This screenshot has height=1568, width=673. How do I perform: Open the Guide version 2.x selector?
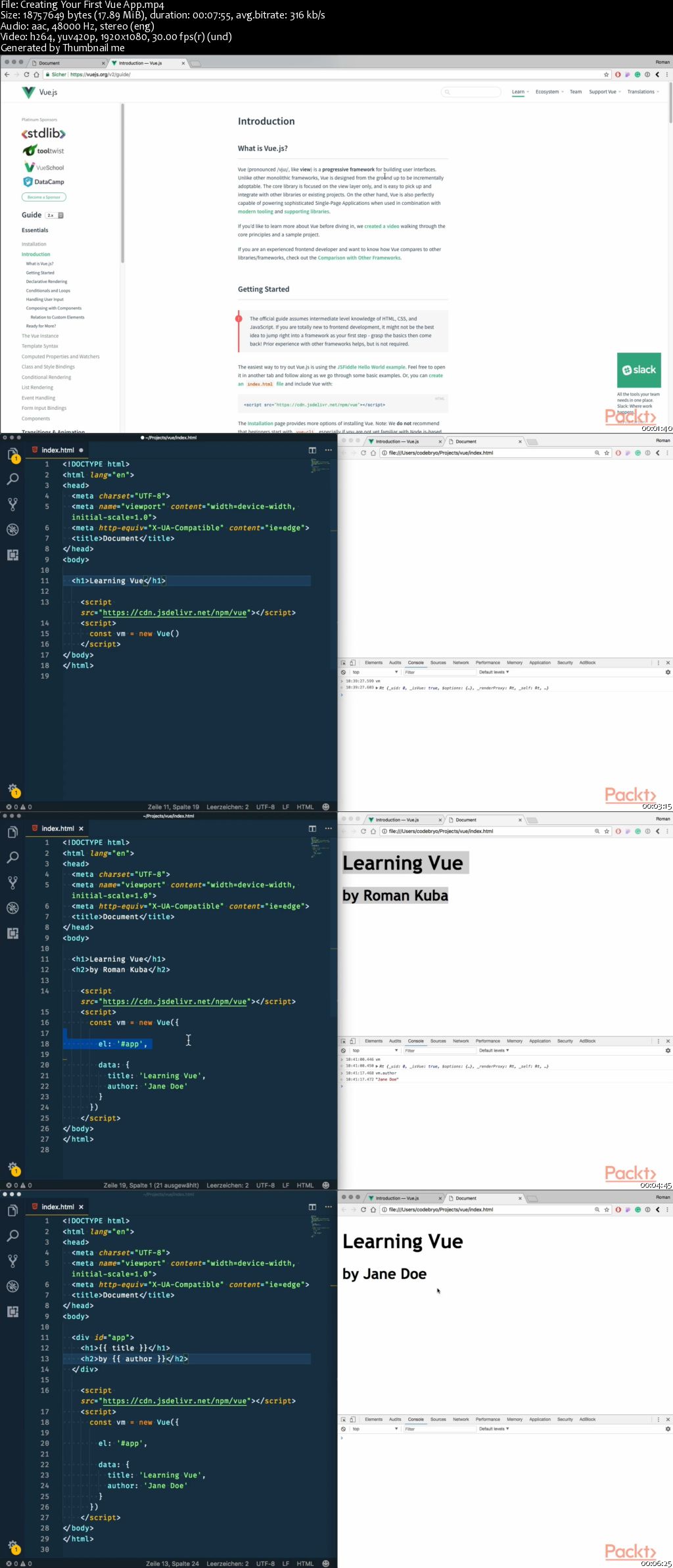tap(54, 215)
